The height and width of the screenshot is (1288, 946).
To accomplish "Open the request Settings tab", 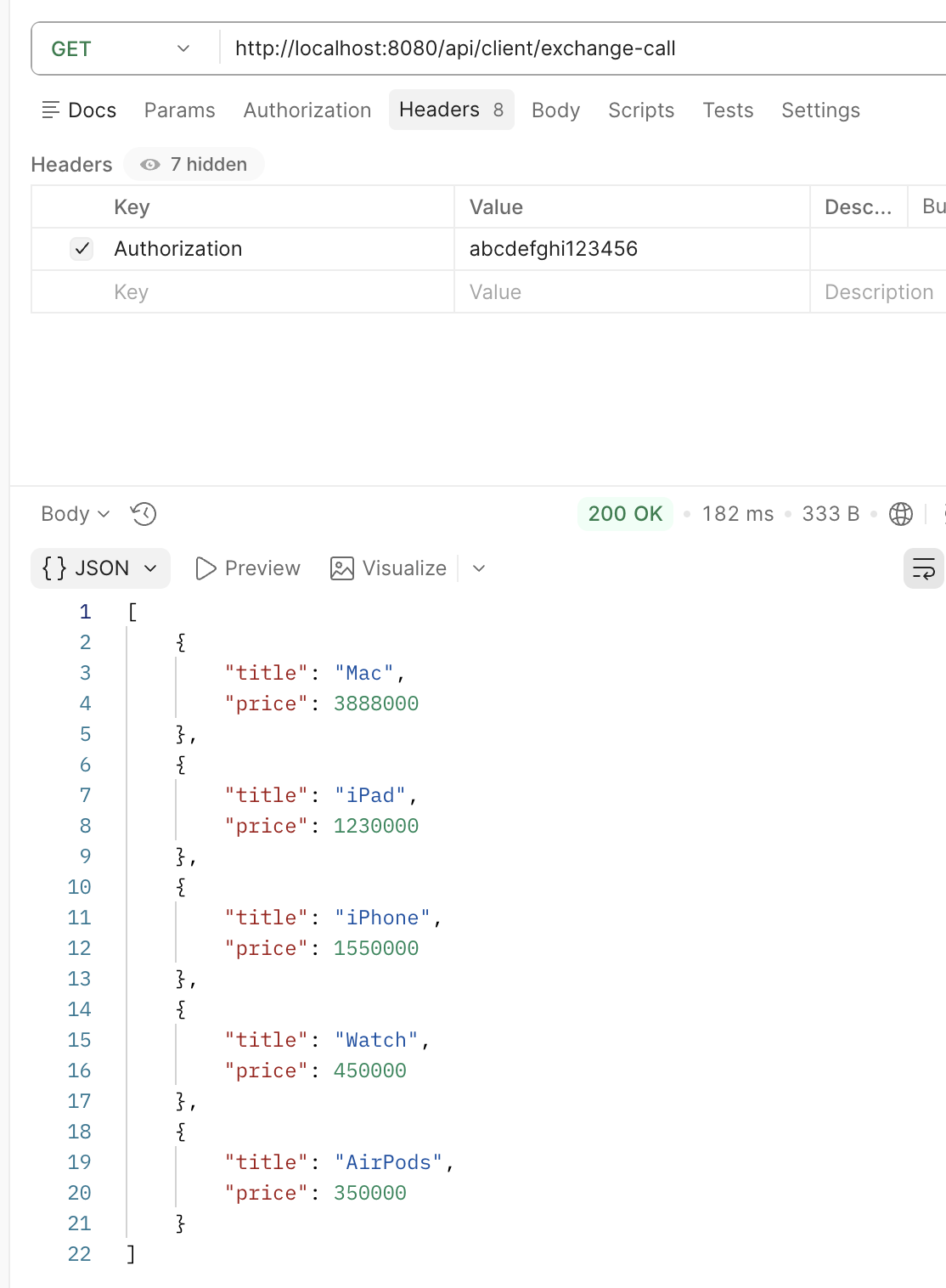I will [x=820, y=110].
